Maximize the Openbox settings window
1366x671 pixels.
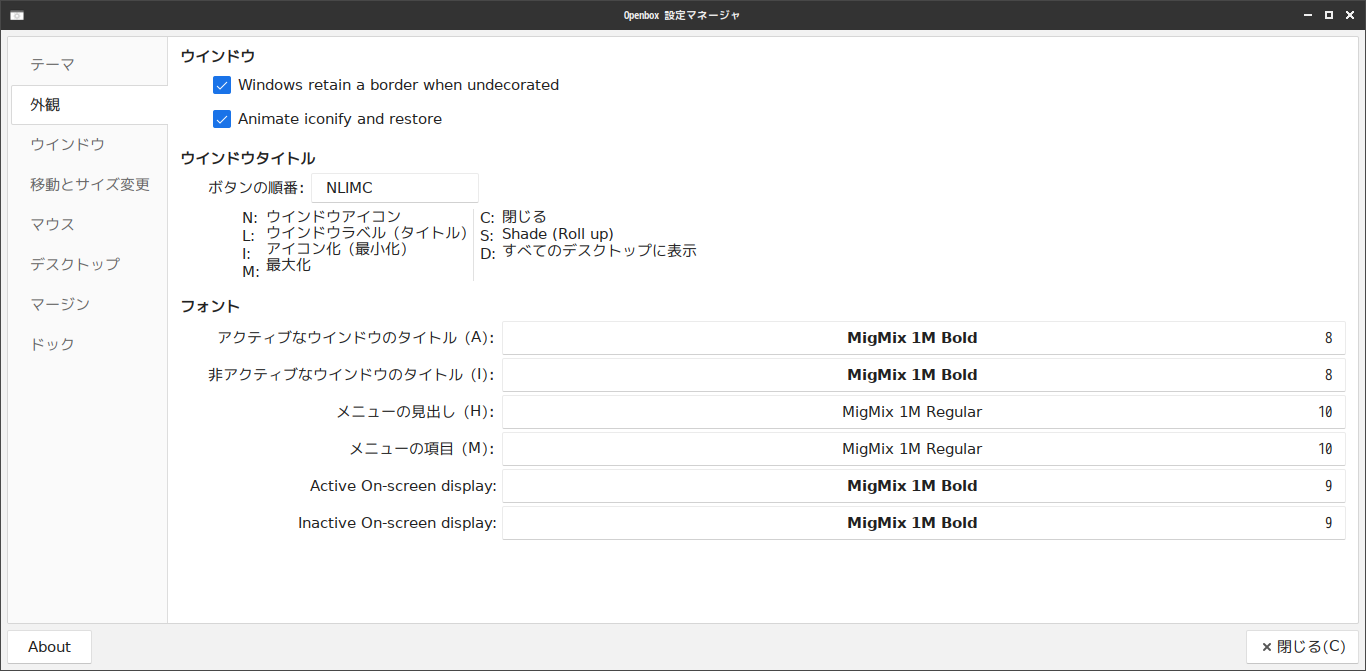(1329, 15)
